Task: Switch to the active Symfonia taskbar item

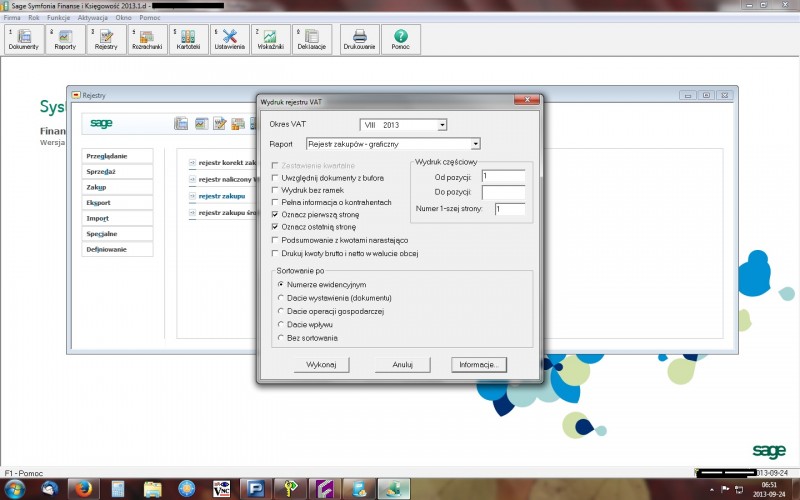Action: [393, 489]
